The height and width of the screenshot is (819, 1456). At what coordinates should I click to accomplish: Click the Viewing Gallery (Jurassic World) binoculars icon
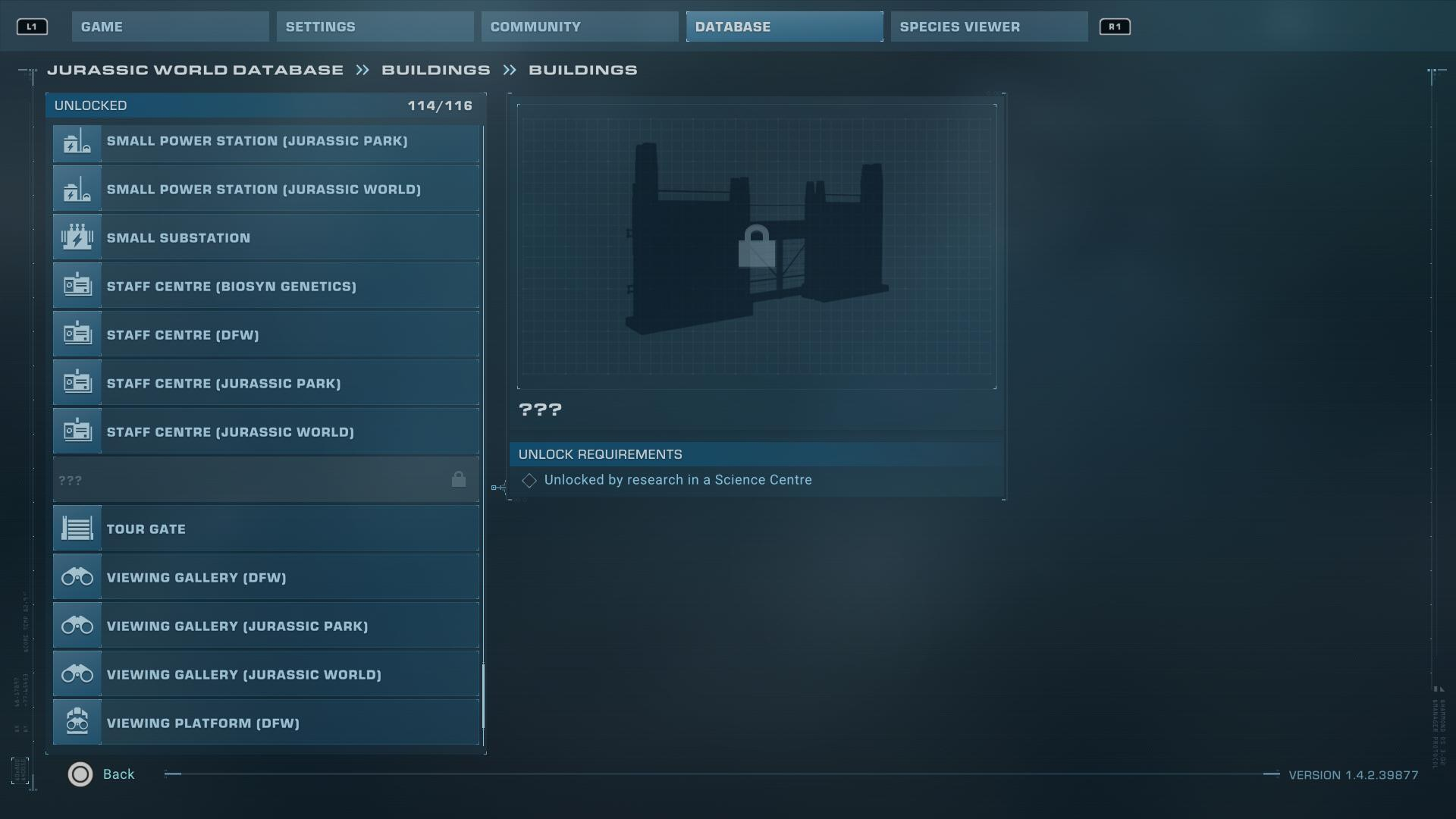[x=77, y=675]
